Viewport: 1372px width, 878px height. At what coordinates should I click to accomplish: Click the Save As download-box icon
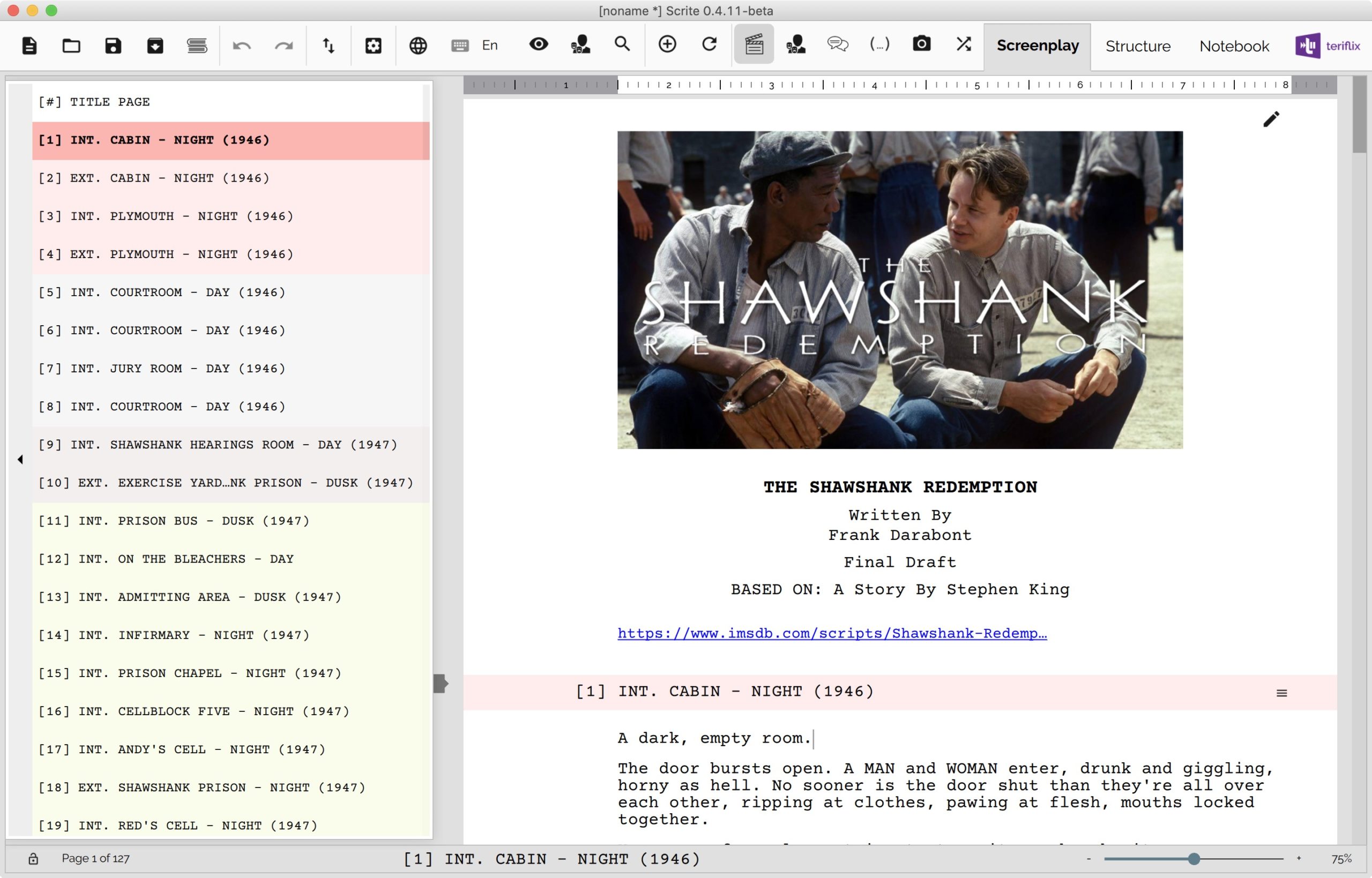coord(155,45)
